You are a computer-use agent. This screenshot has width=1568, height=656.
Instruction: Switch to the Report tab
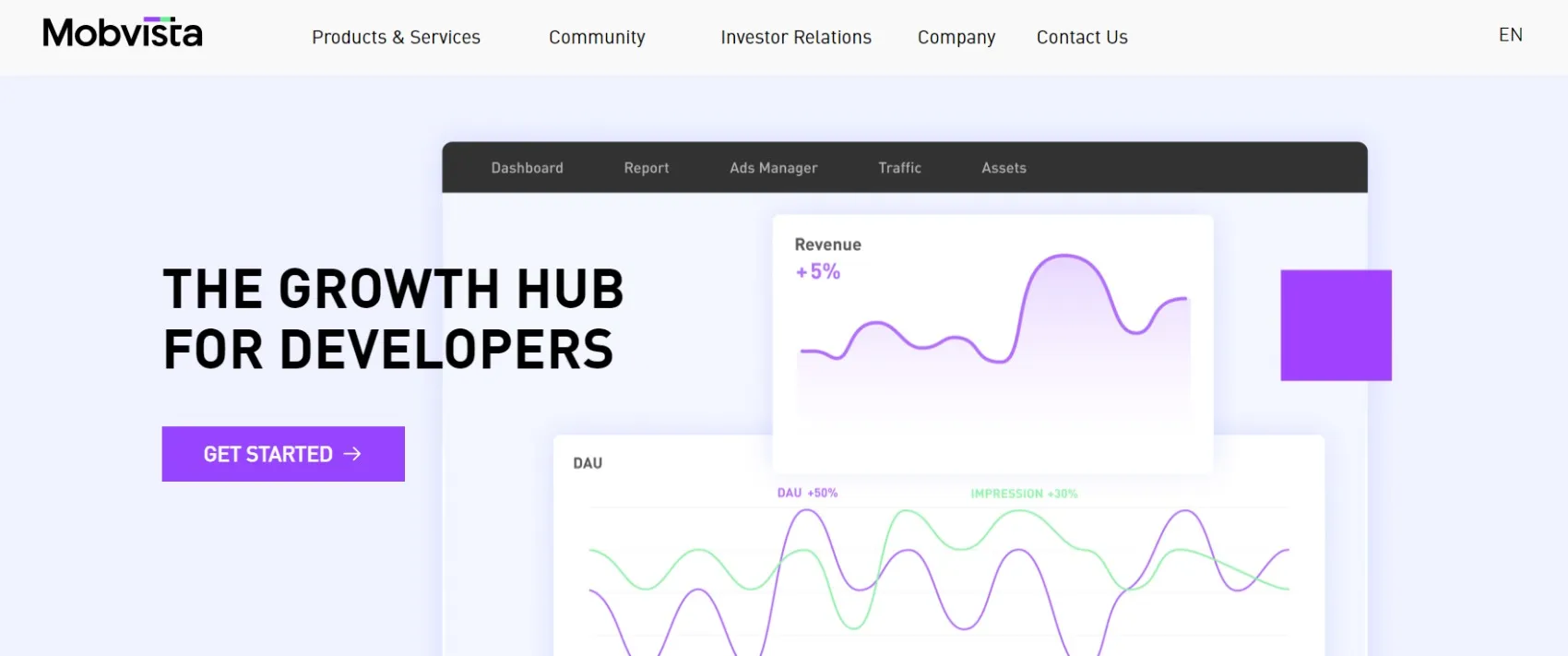pyautogui.click(x=646, y=168)
